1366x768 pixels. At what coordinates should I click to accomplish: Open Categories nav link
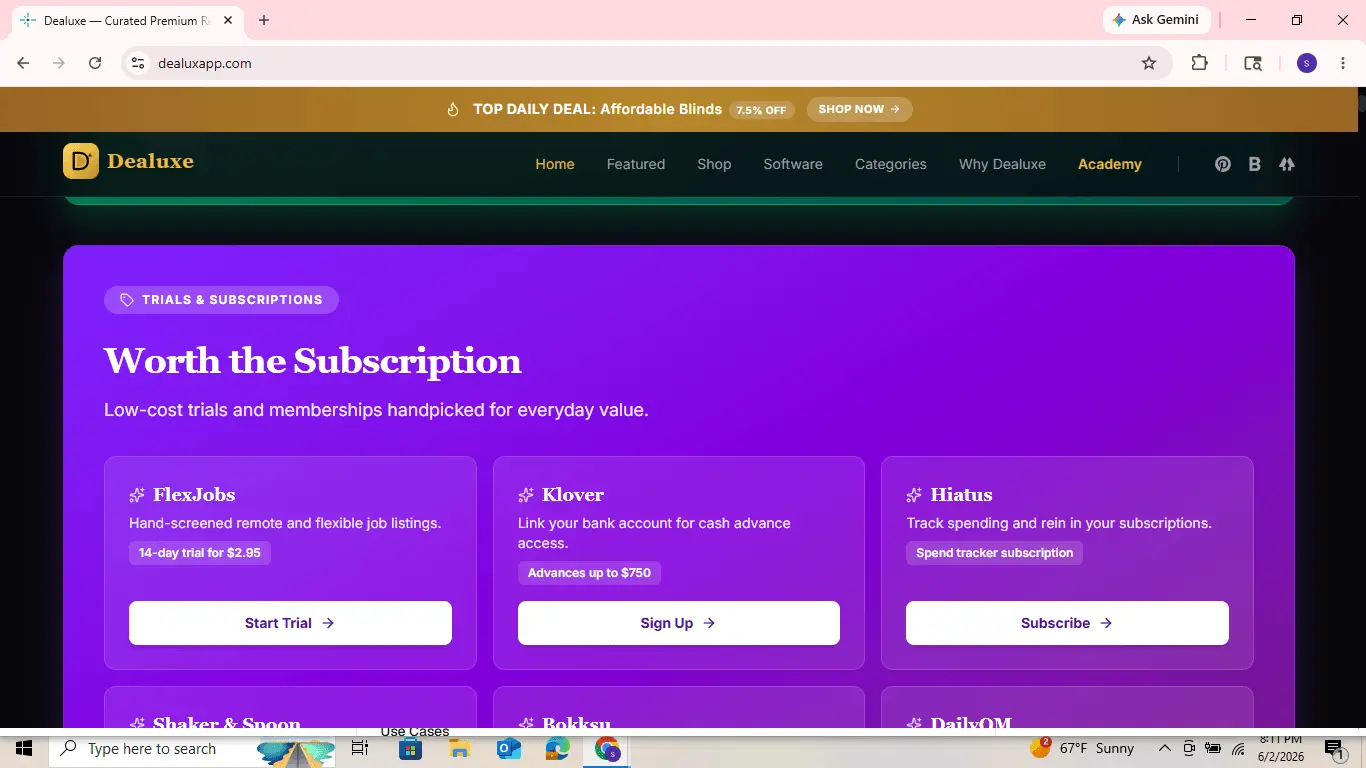point(891,164)
